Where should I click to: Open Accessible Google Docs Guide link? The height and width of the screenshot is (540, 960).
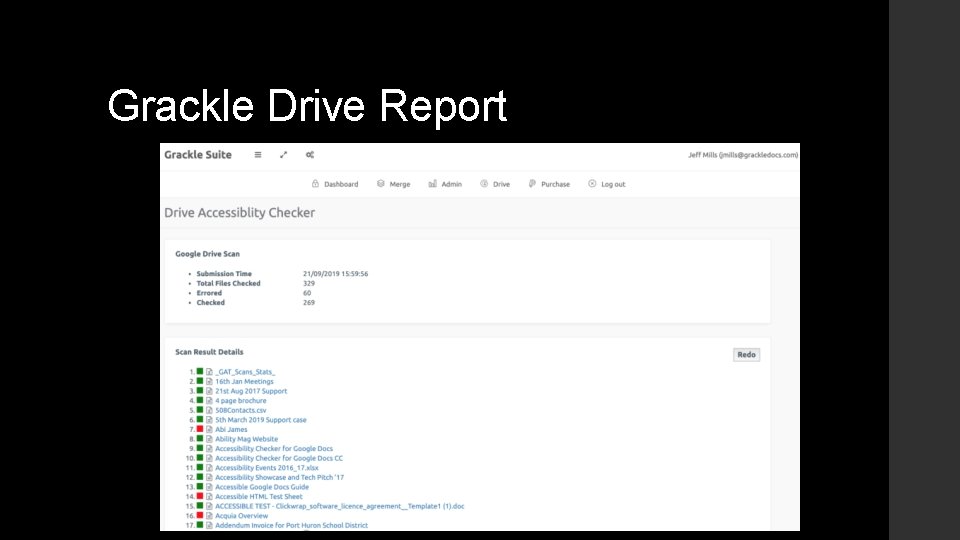(262, 487)
